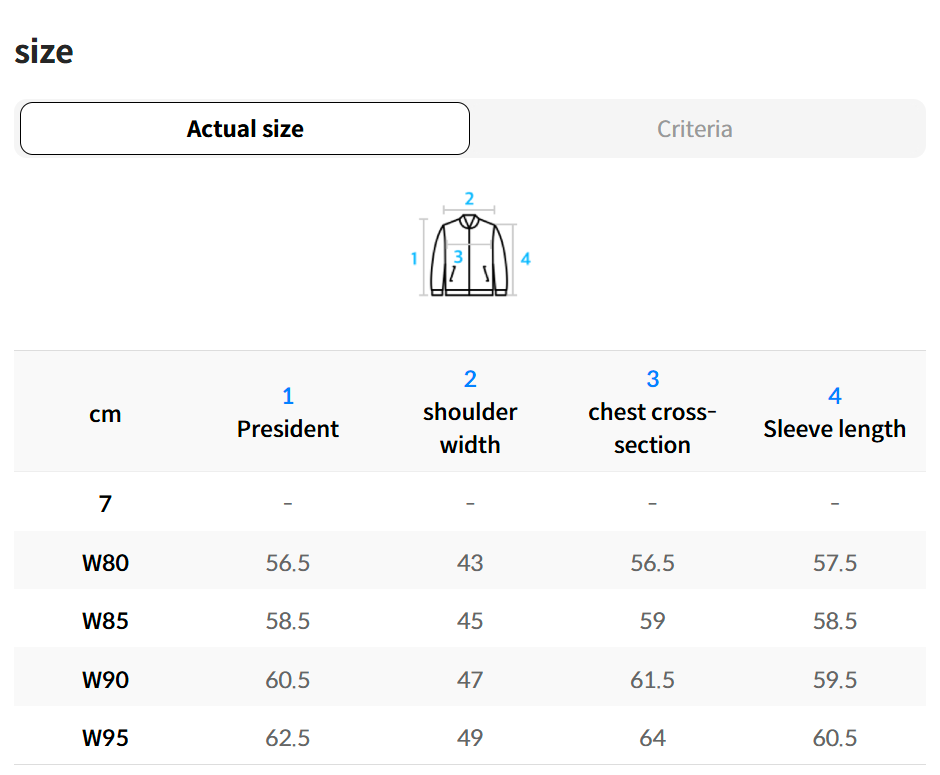Click the W85 size row label
940x775 pixels.
105,621
